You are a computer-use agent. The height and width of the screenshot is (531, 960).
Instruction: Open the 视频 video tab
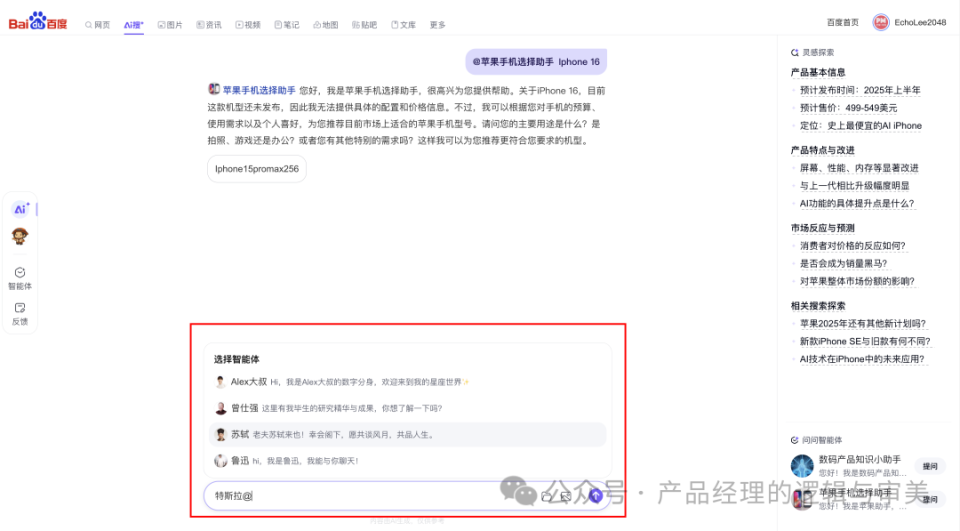pyautogui.click(x=248, y=25)
